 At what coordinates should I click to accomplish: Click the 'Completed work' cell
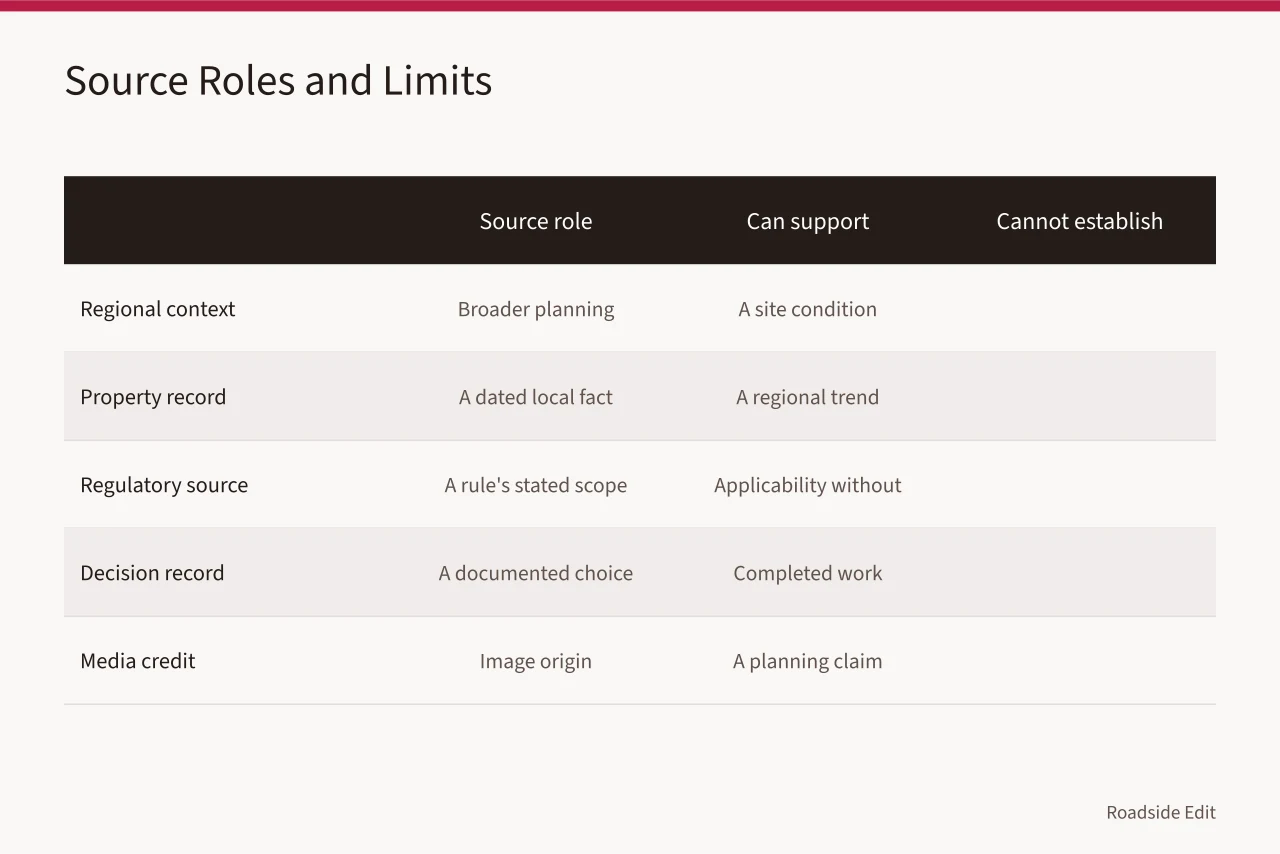pos(808,573)
